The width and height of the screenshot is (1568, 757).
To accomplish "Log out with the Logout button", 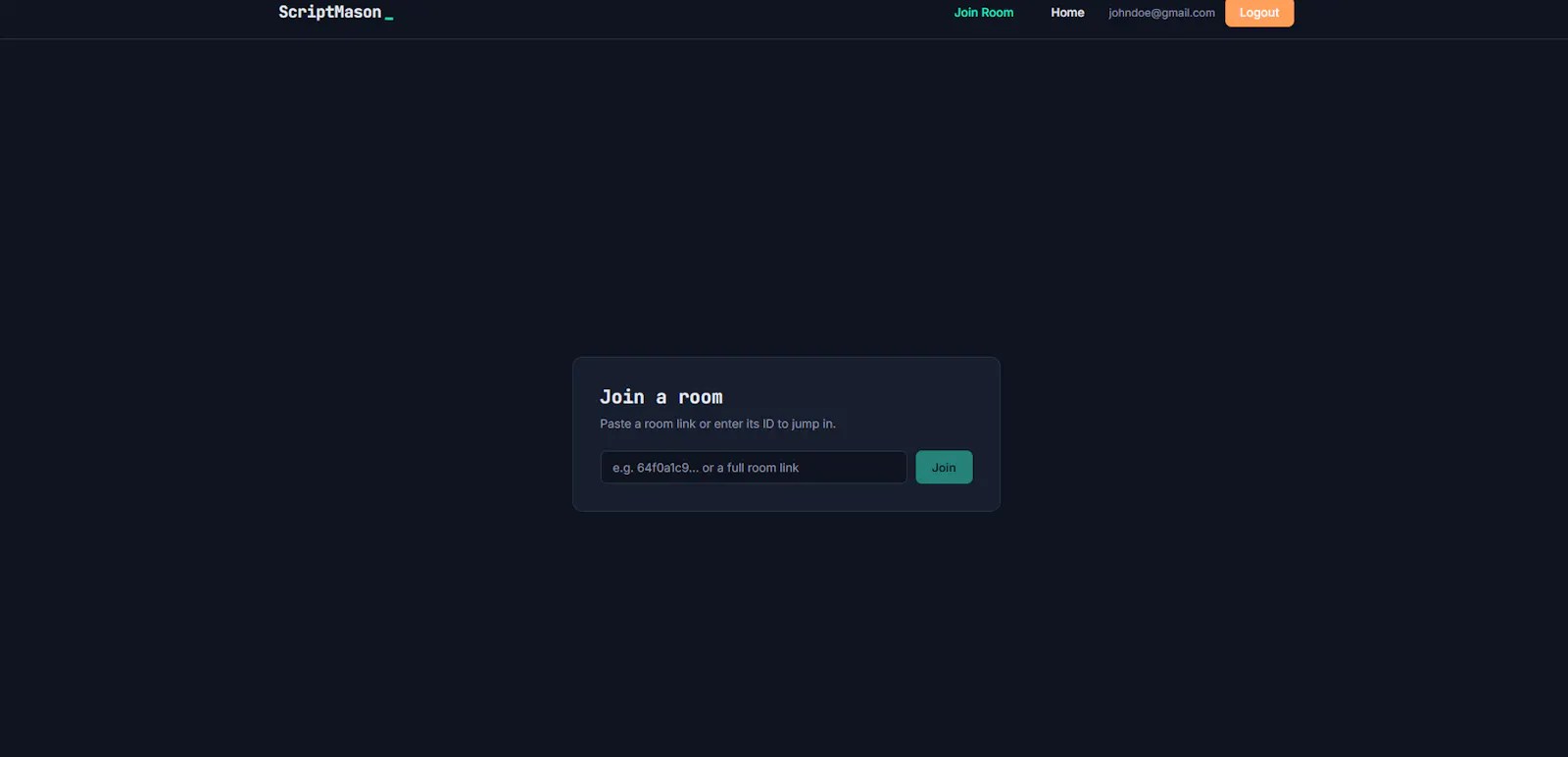I will pyautogui.click(x=1259, y=13).
